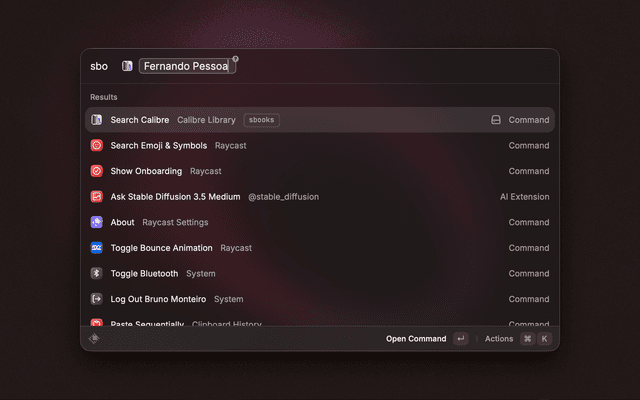
Task: Click the Raycast subtitle next to Show Onboarding
Action: click(x=206, y=171)
